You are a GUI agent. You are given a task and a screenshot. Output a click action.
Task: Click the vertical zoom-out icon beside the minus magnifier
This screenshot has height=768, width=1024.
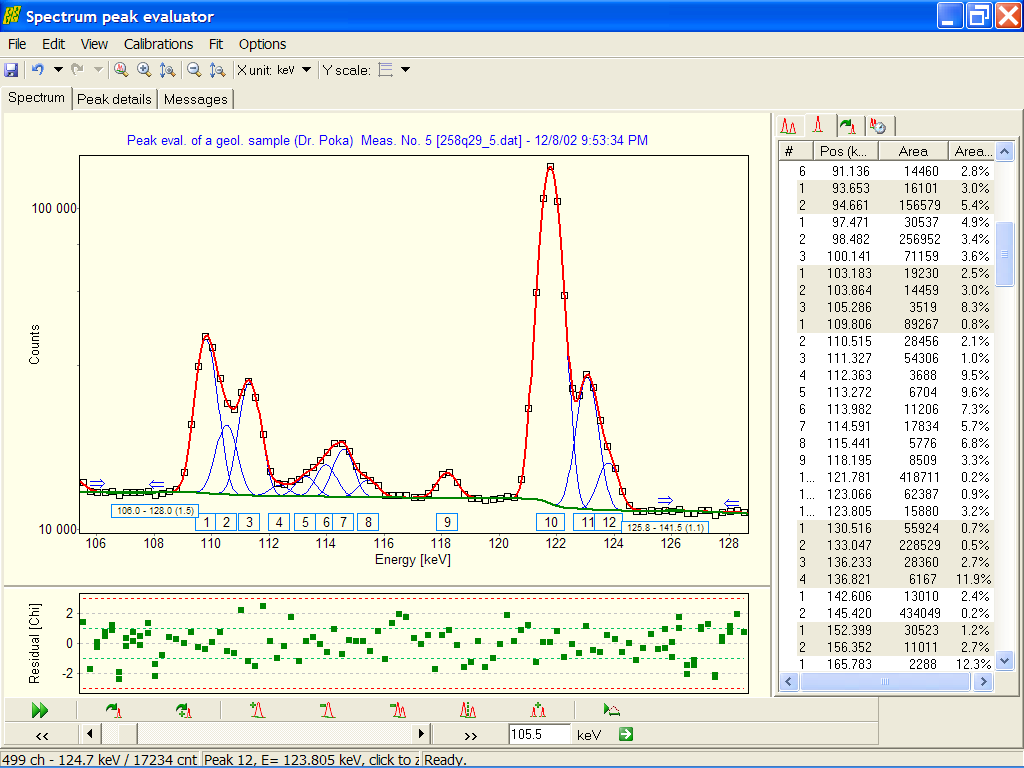(217, 70)
